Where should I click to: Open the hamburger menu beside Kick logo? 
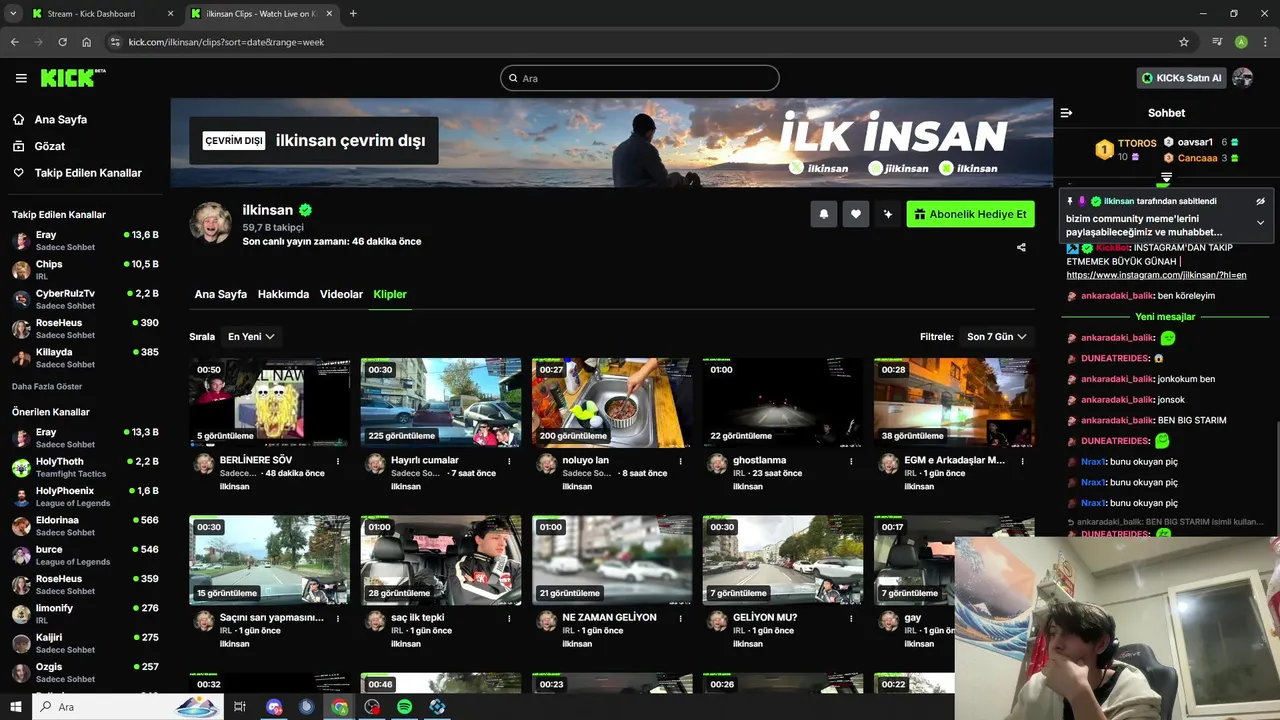21,78
